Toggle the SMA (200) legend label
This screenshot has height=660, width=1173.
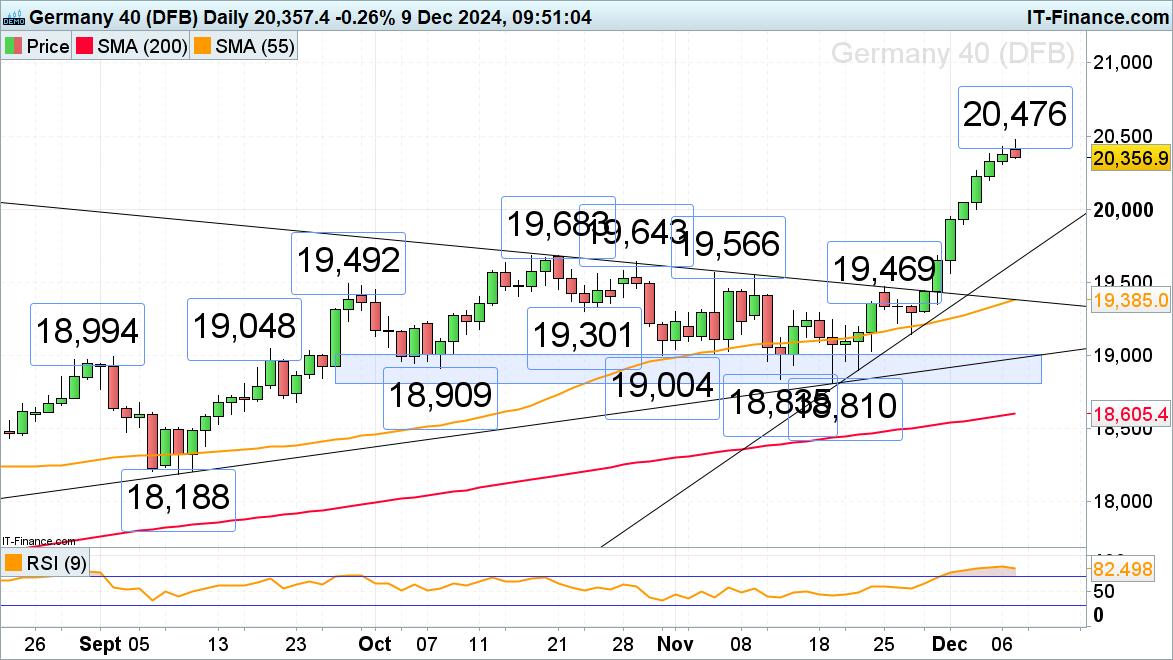(x=142, y=46)
